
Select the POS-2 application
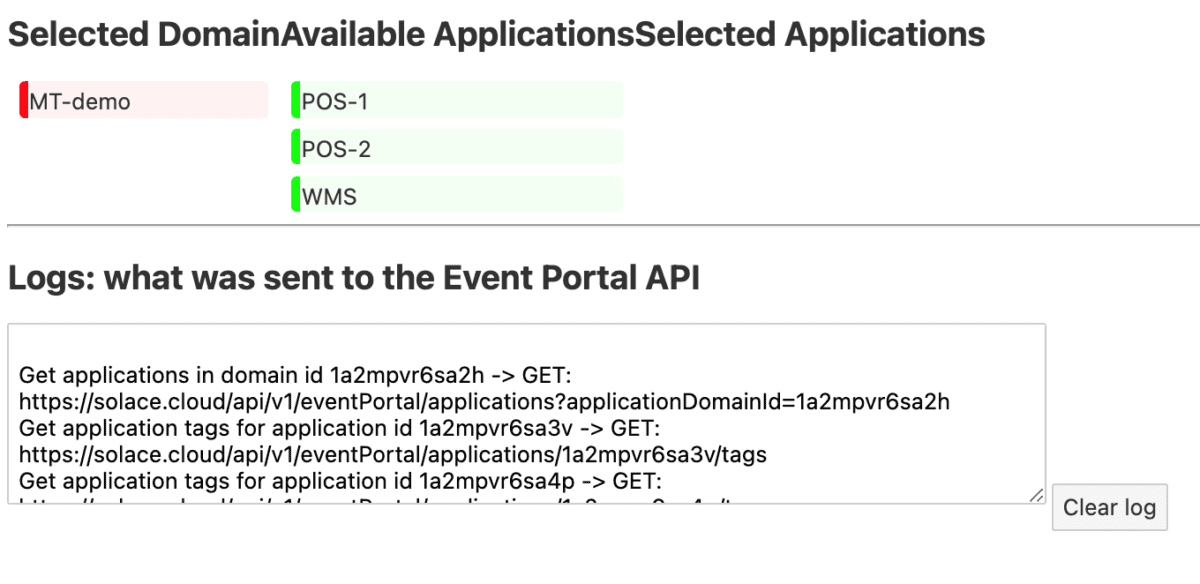(x=455, y=148)
